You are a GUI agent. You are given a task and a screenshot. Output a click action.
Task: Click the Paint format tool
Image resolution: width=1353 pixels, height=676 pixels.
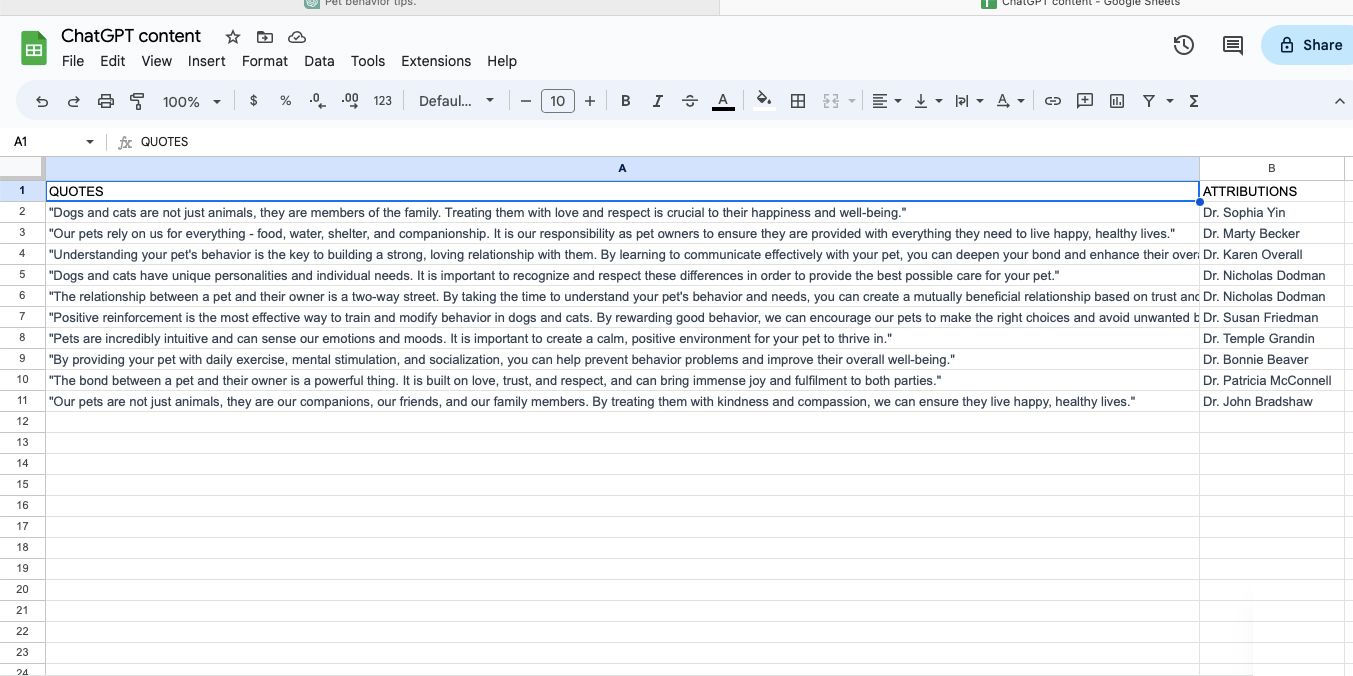[137, 100]
